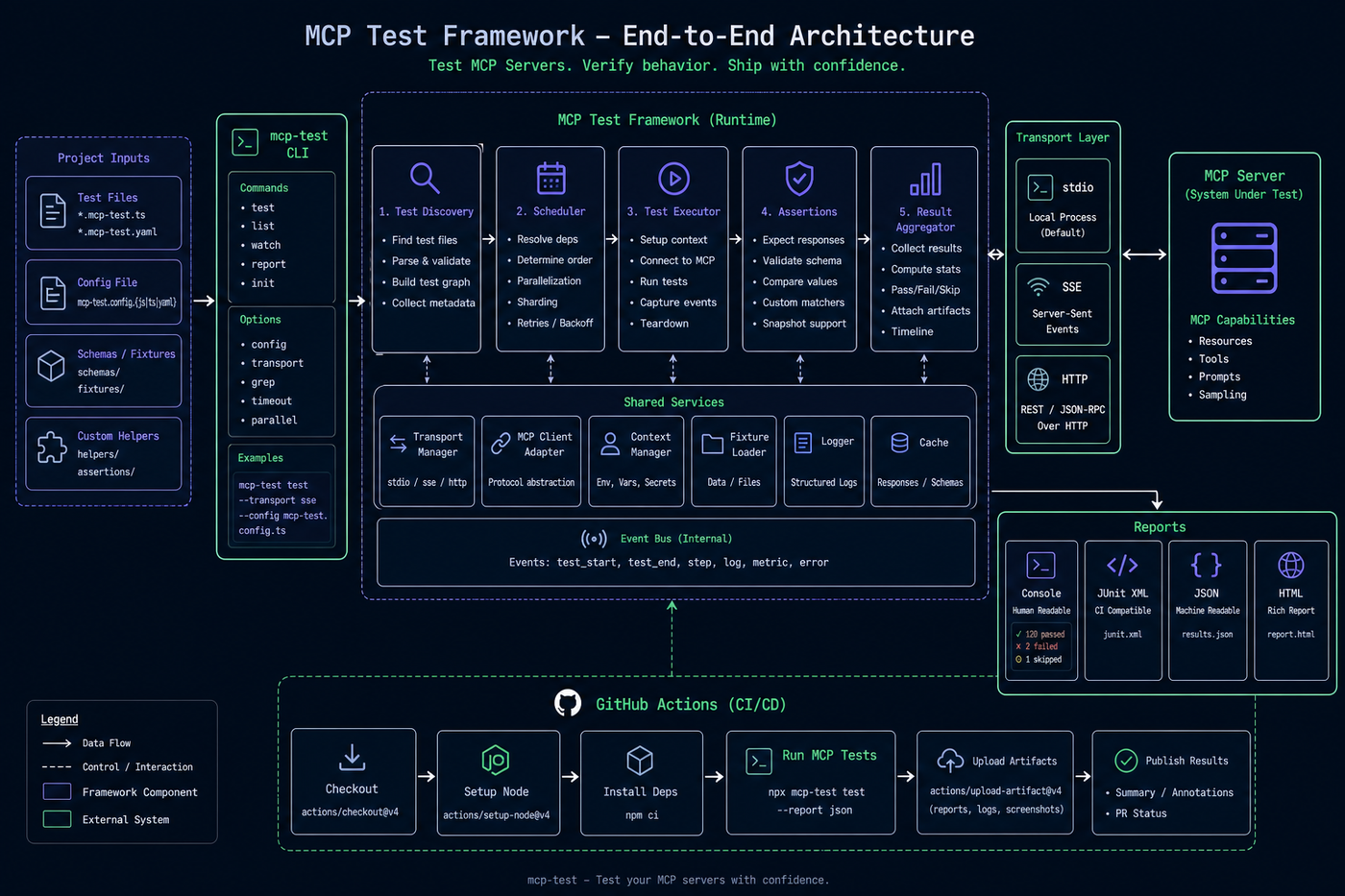Viewport: 1345px width, 896px height.
Task: Click the stdio terminal icon
Action: [1039, 187]
